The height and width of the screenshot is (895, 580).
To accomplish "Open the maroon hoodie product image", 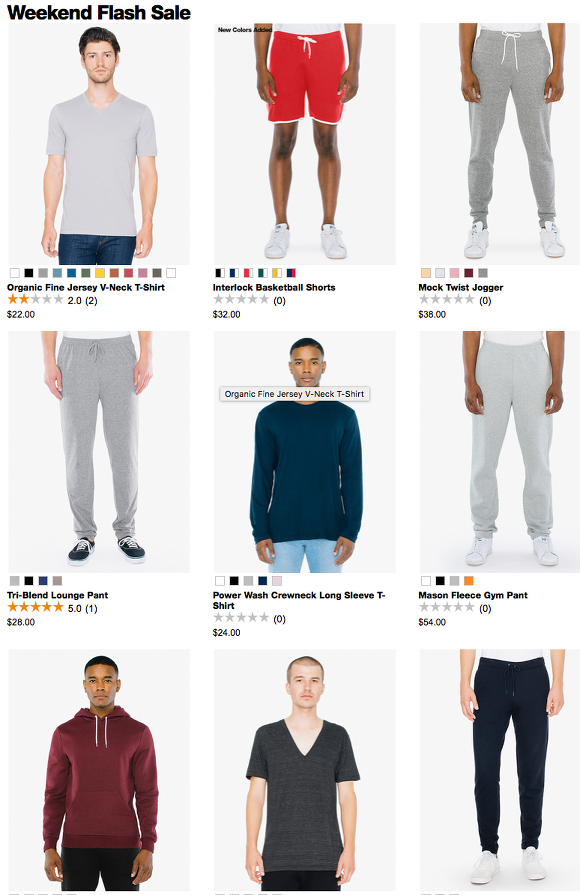I will [x=99, y=769].
